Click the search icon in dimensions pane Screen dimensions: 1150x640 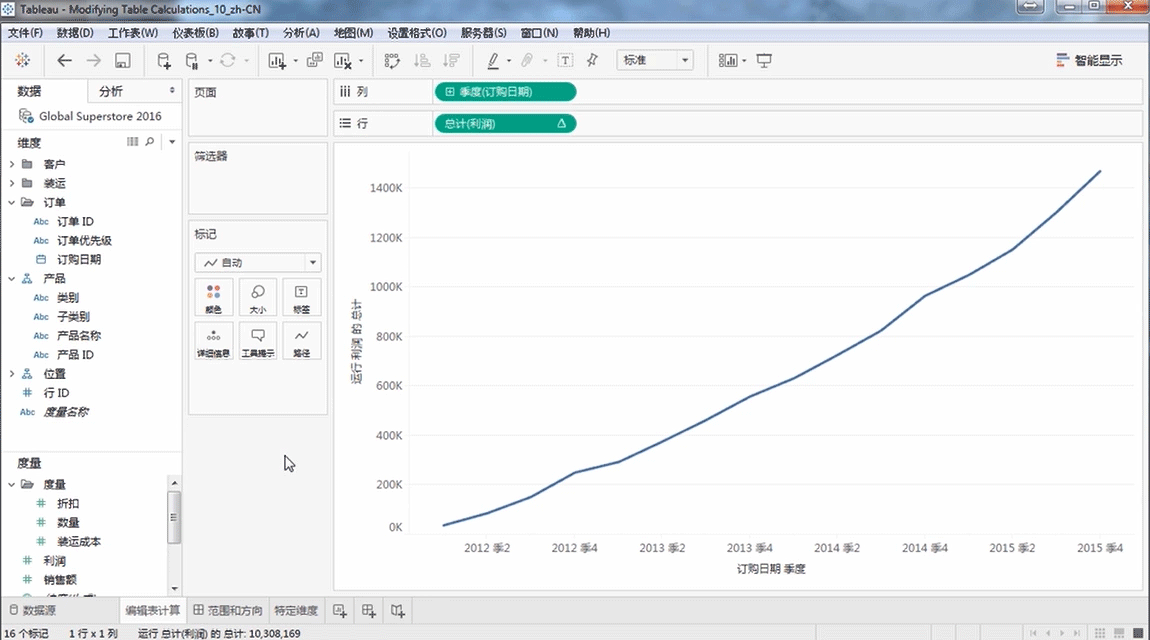[150, 142]
